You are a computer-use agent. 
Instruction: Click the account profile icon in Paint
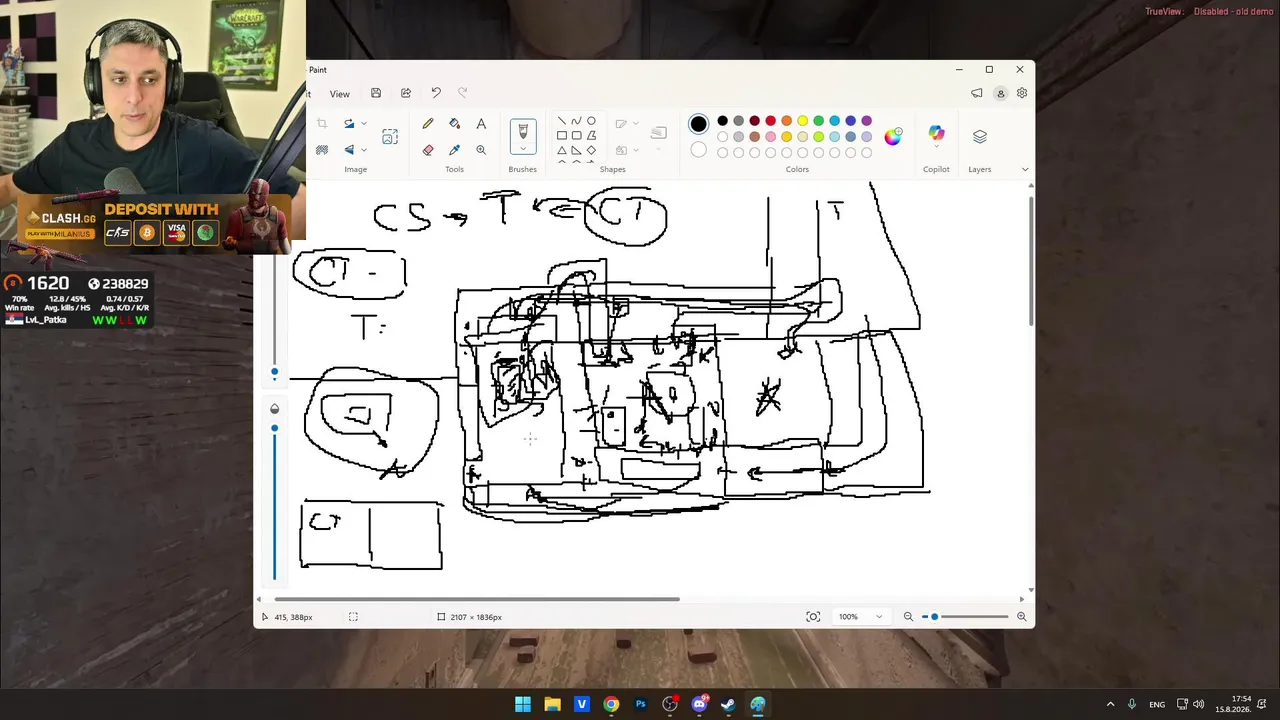tap(1000, 93)
